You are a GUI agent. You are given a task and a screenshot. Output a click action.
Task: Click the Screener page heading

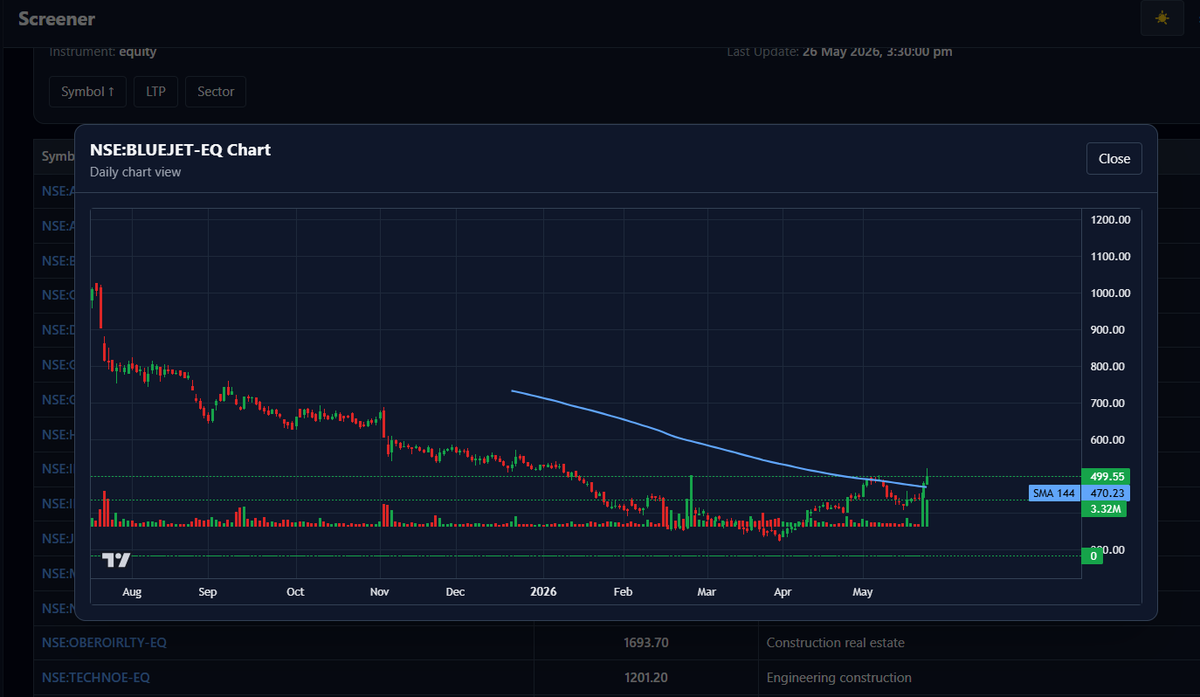pyautogui.click(x=57, y=19)
